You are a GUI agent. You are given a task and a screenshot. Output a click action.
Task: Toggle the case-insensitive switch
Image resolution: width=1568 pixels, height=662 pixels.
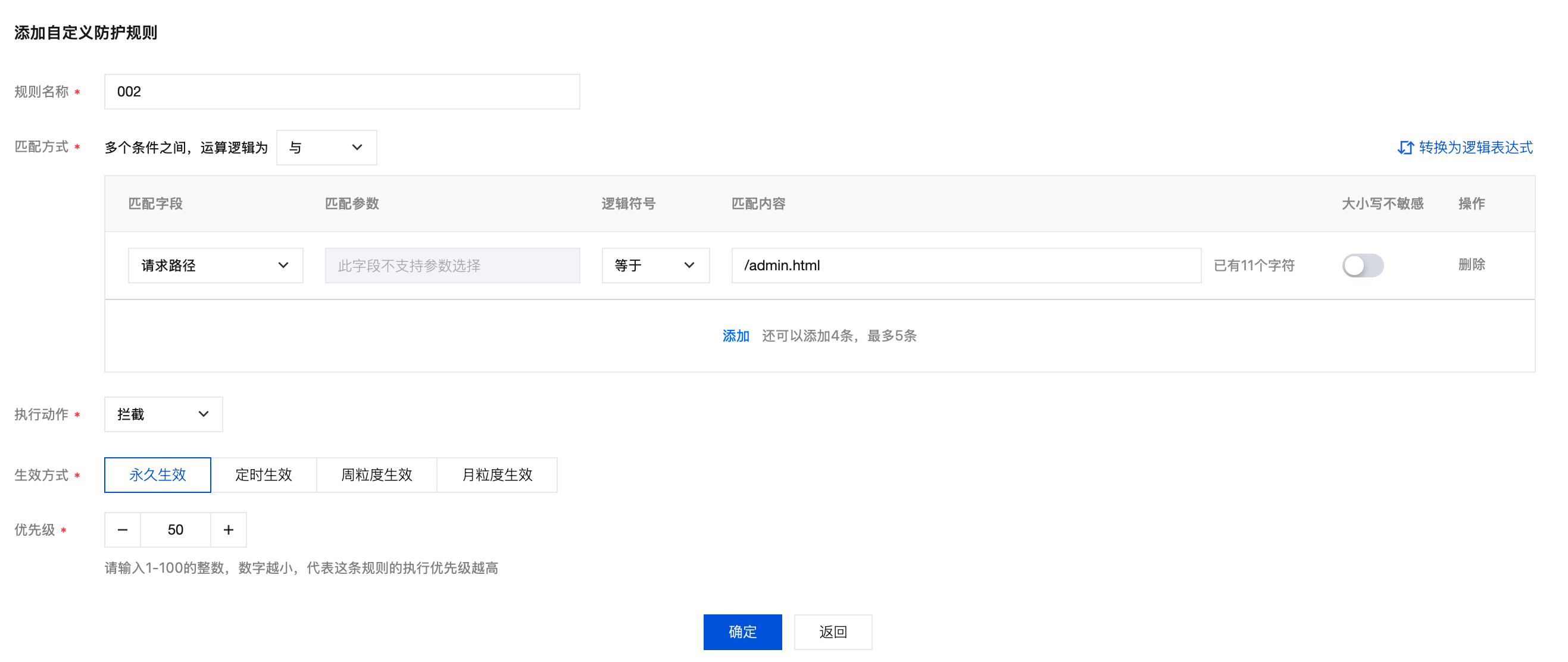pos(1362,266)
